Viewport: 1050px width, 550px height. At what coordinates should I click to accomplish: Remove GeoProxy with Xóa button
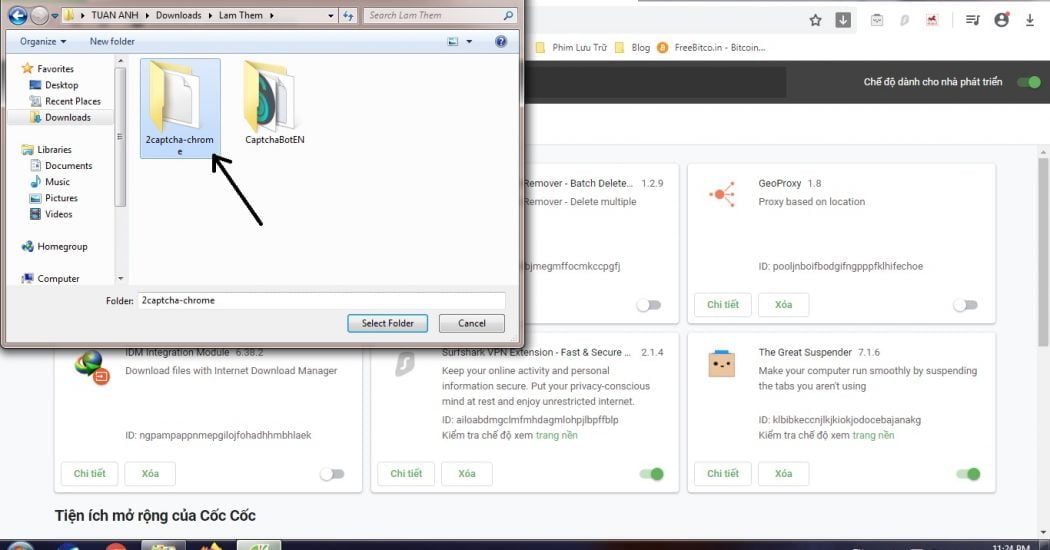[783, 304]
